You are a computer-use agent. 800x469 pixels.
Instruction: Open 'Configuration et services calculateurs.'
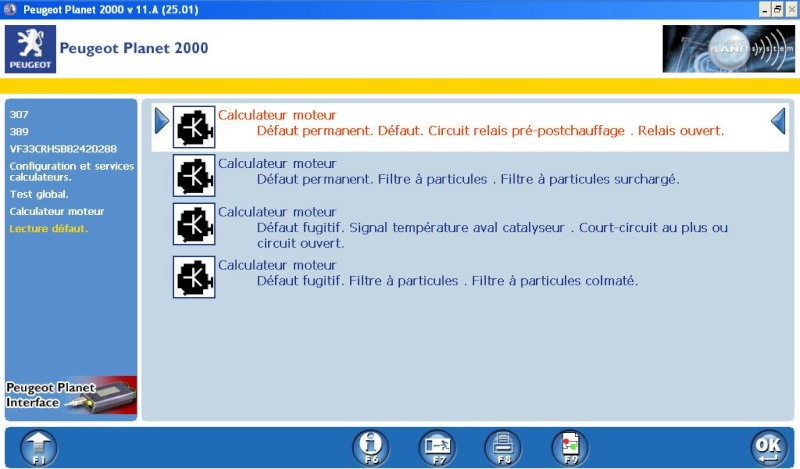coord(71,171)
